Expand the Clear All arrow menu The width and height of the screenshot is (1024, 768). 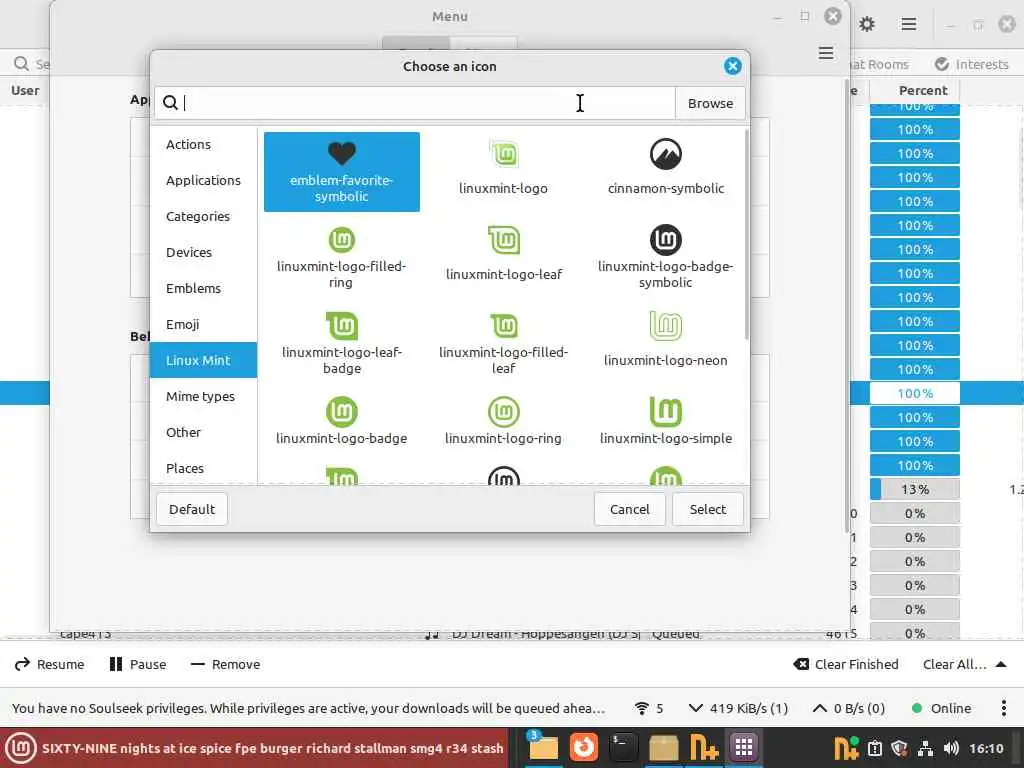1000,664
